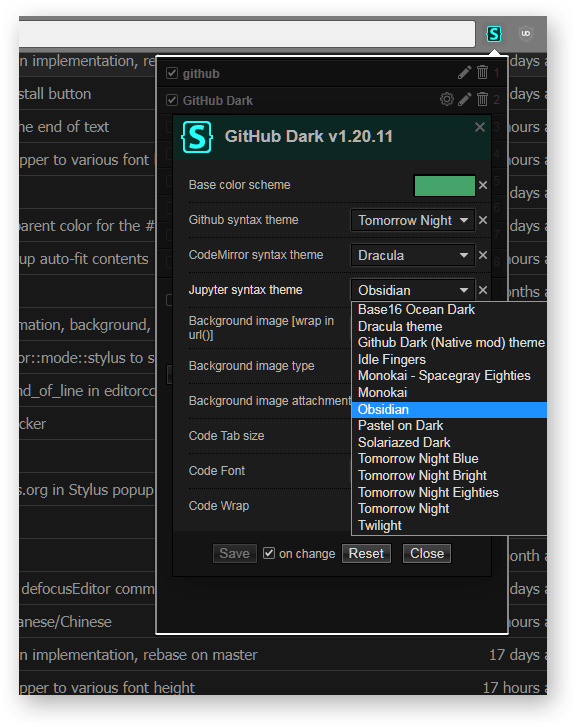Close the GitHub Dark config dialog X
576x727 pixels.
pyautogui.click(x=480, y=127)
